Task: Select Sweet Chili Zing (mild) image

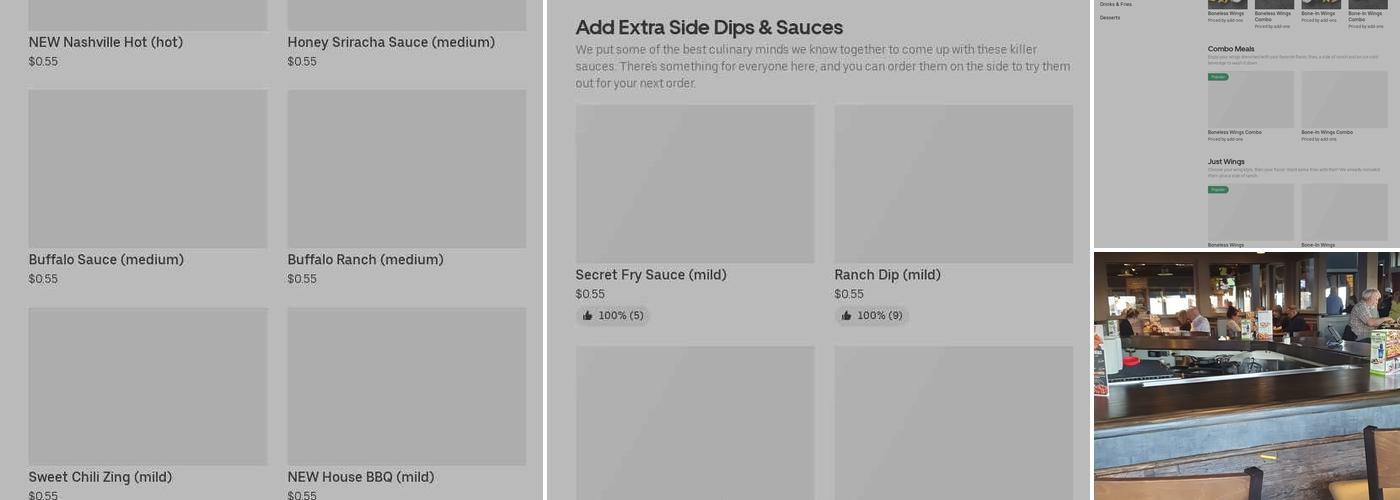Action: (148, 386)
